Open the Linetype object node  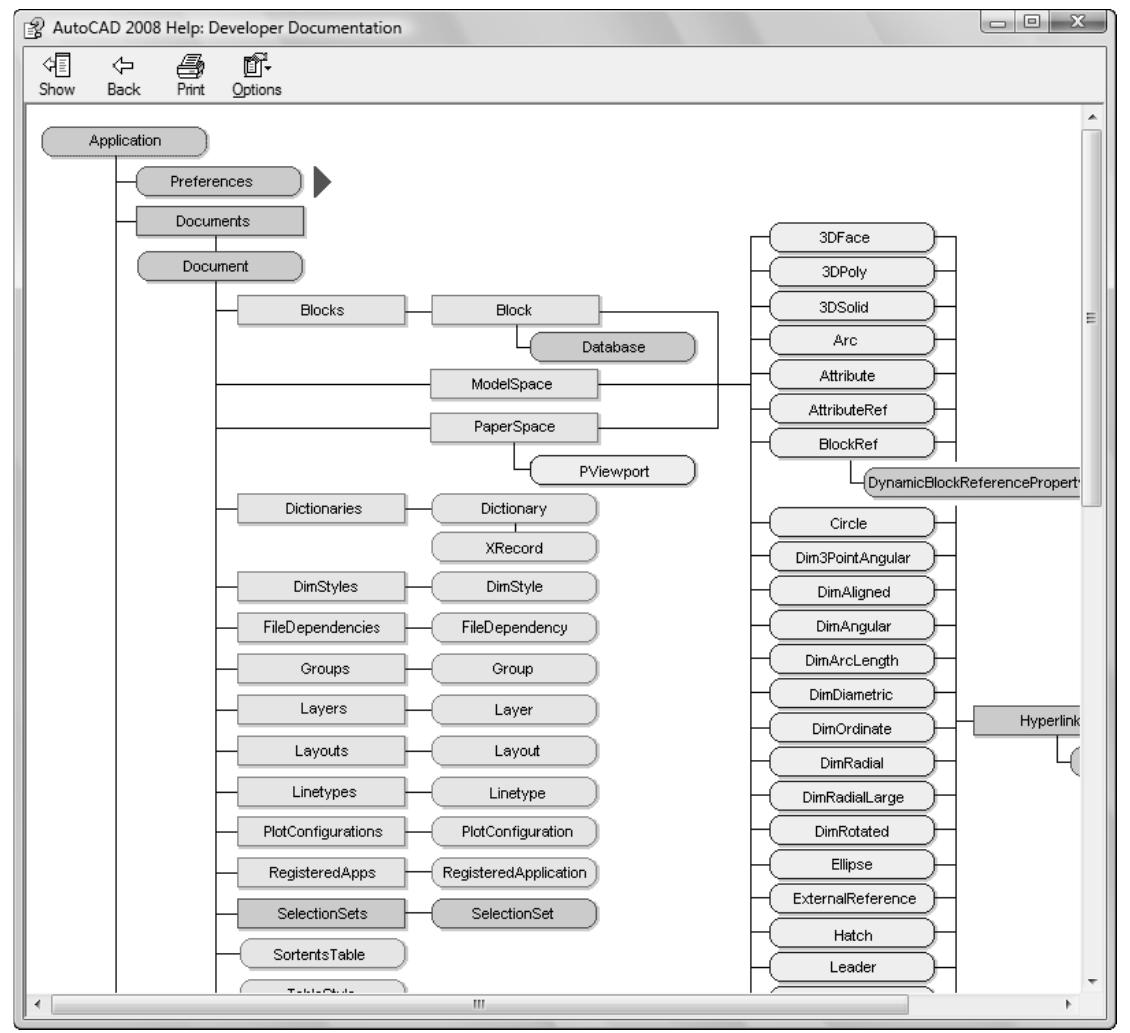pyautogui.click(x=514, y=792)
